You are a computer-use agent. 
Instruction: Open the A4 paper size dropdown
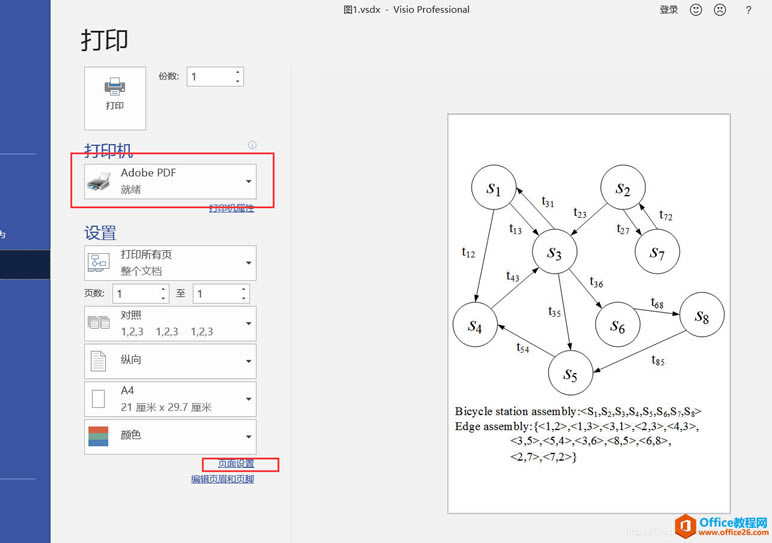pos(248,399)
